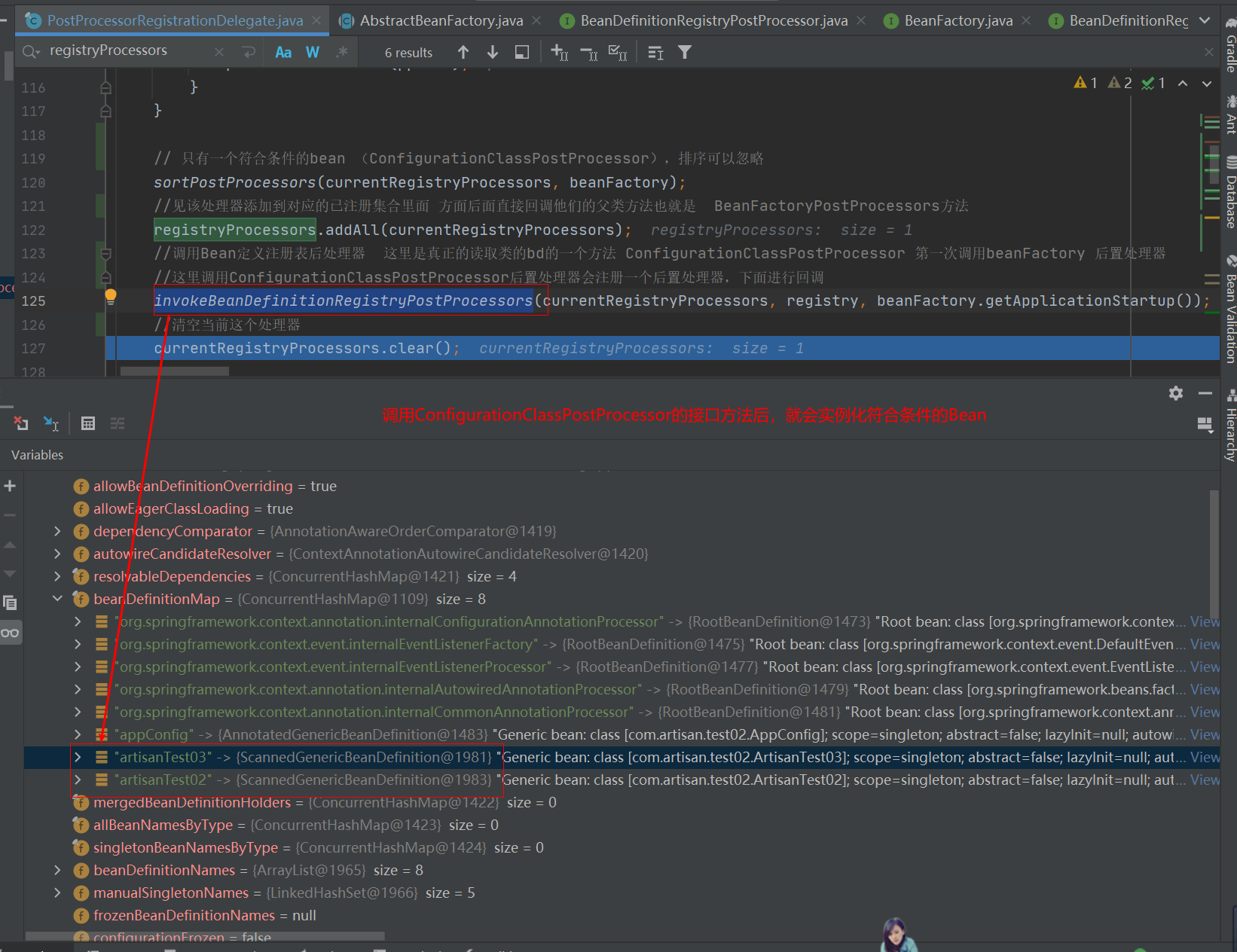Viewport: 1237px width, 952px height.
Task: Jump to previous highlighted error
Action: 1184,83
